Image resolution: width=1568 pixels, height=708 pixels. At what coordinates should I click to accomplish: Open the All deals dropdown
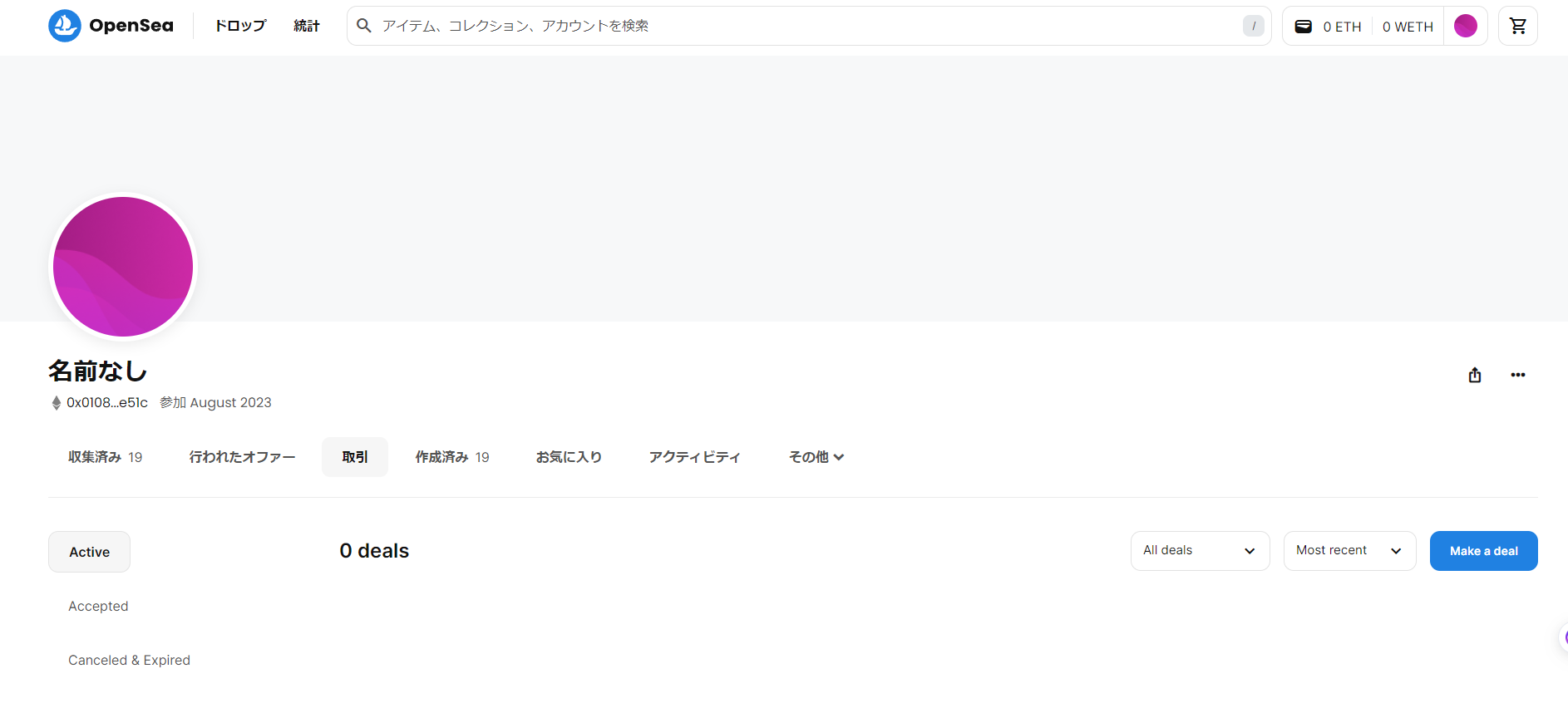pos(1200,551)
